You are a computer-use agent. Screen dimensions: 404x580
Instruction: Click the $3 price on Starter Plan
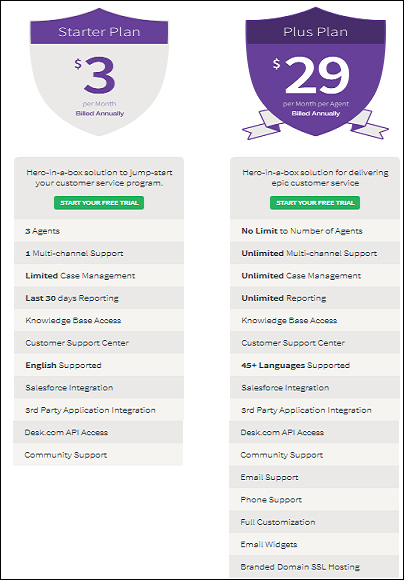coord(95,76)
